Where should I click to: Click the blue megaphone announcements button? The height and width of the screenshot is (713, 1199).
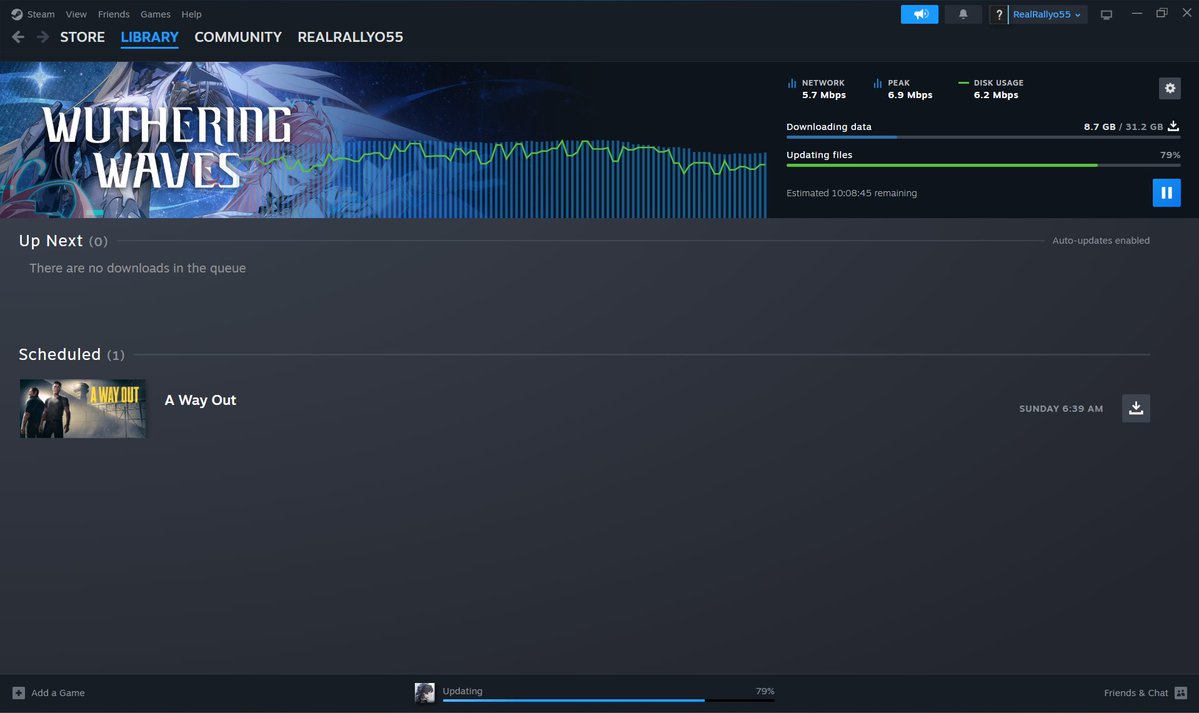[x=919, y=14]
